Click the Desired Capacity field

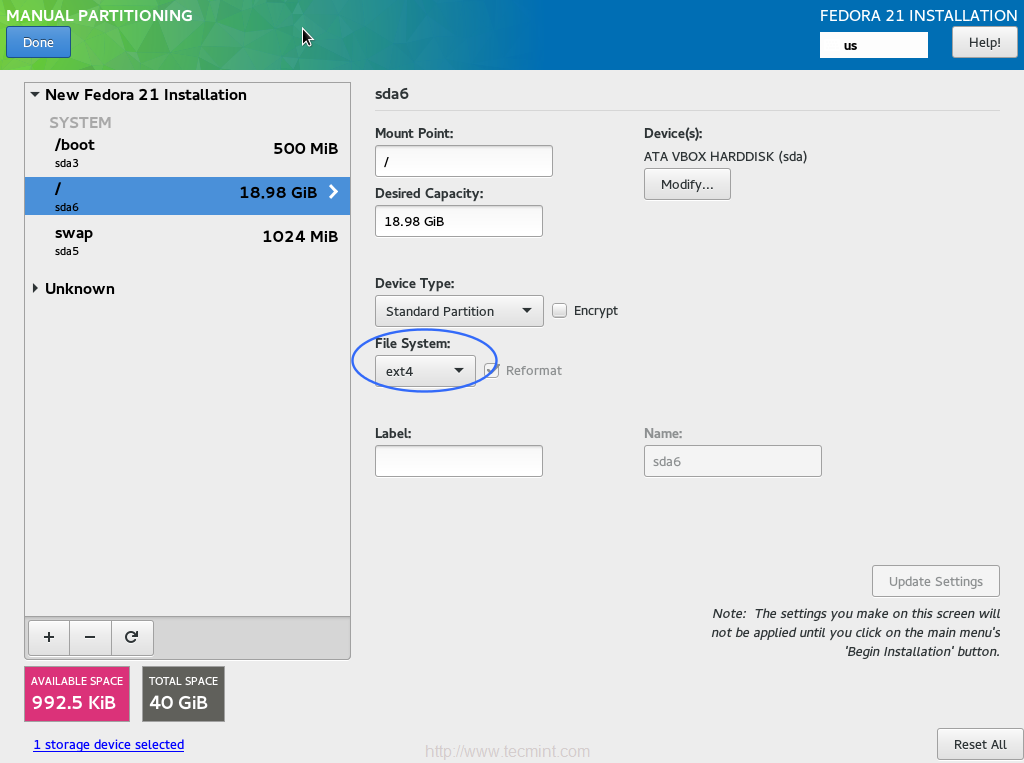(458, 221)
